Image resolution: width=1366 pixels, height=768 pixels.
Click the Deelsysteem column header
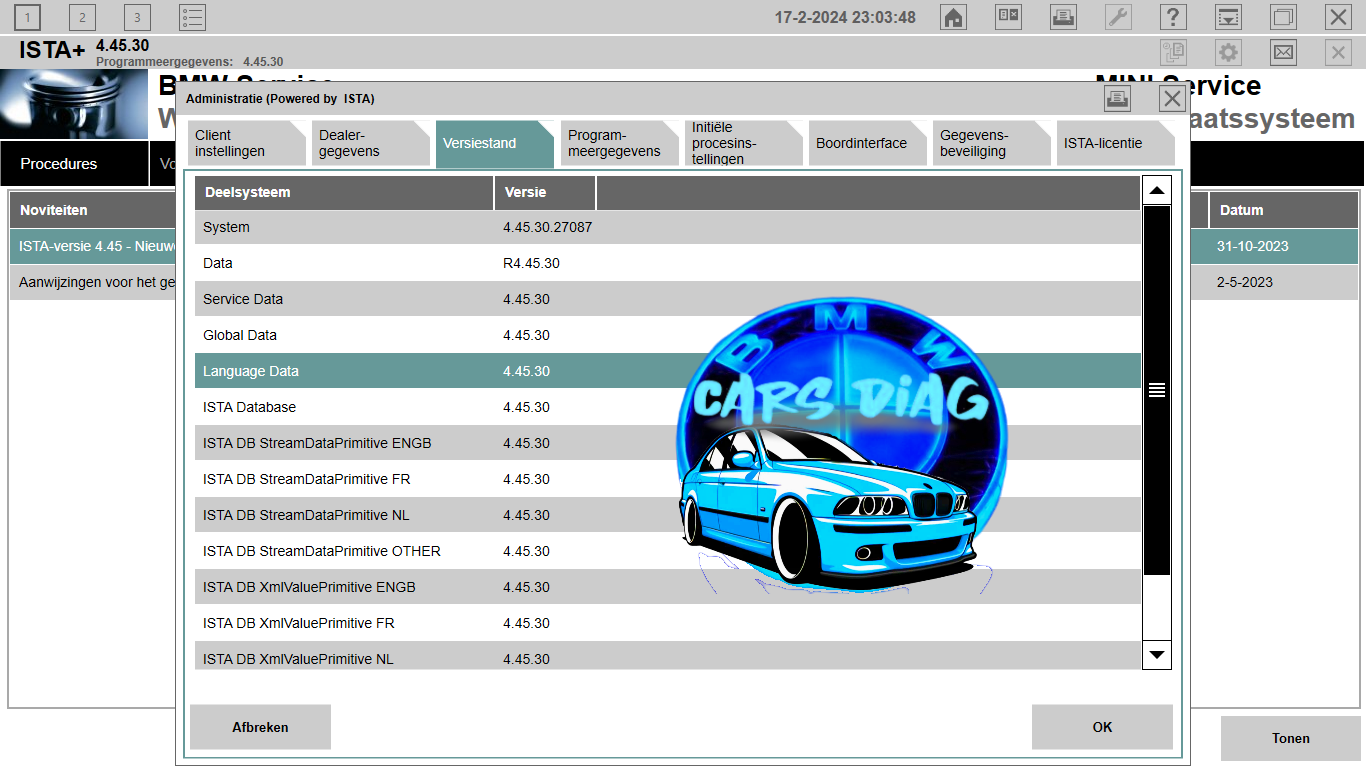pos(344,192)
